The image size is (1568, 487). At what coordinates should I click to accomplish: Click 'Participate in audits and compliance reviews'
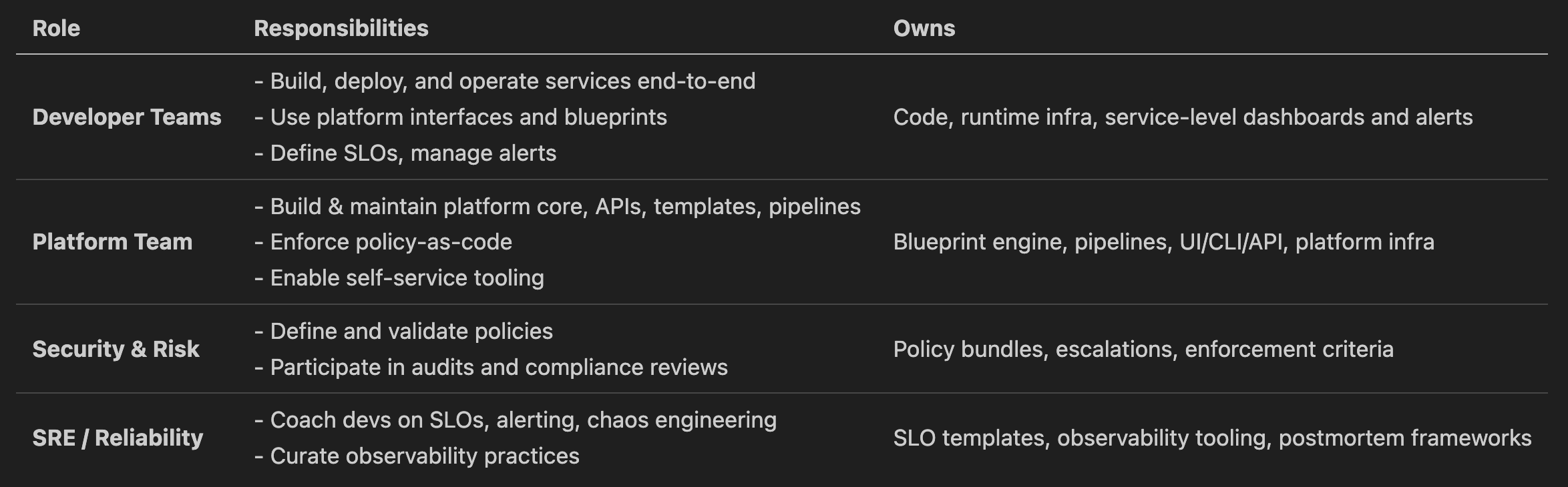[498, 367]
